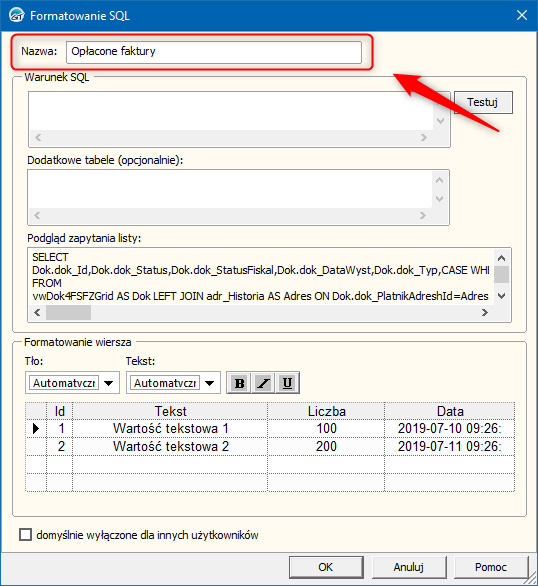Select row with Wartość tekstowa 2
This screenshot has height=586, width=538.
(x=270, y=446)
